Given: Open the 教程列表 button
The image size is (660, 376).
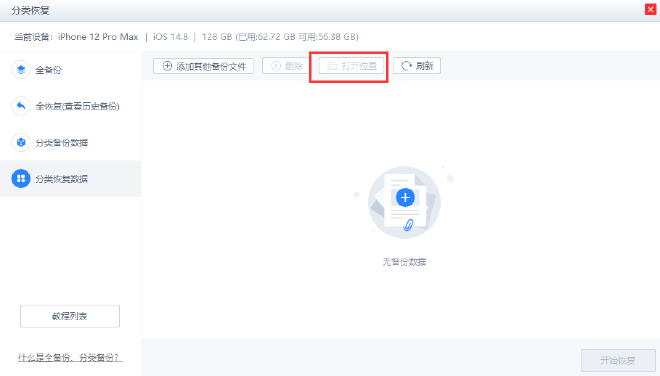Looking at the screenshot, I should tap(70, 316).
